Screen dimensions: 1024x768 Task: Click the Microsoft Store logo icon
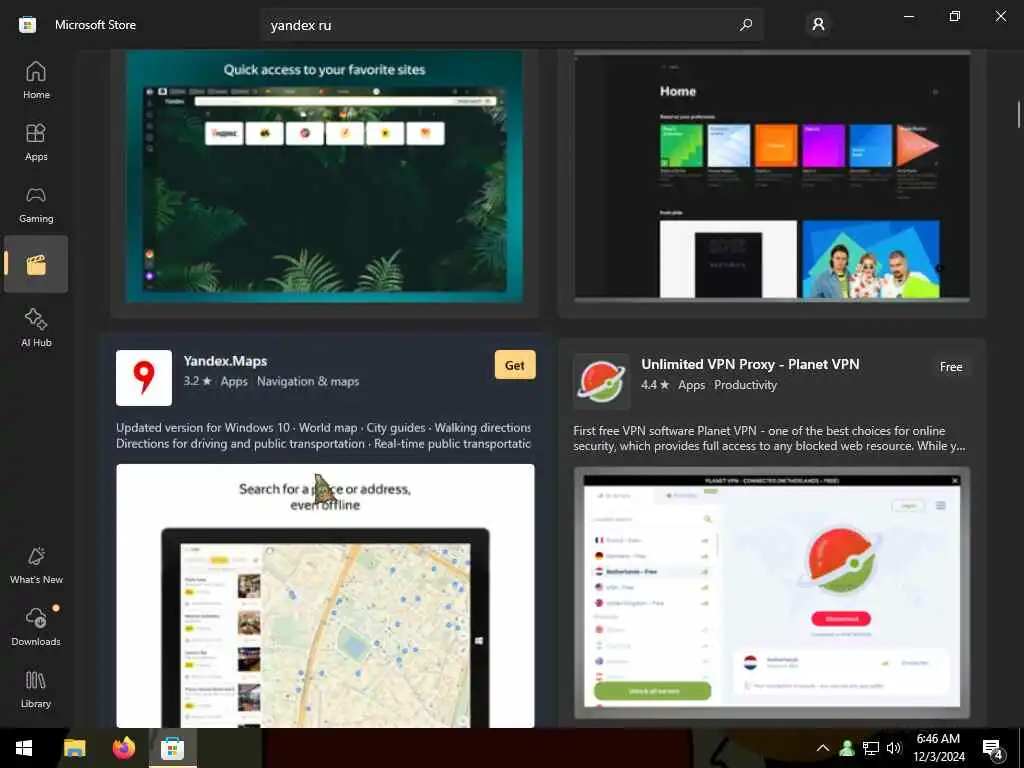(27, 25)
